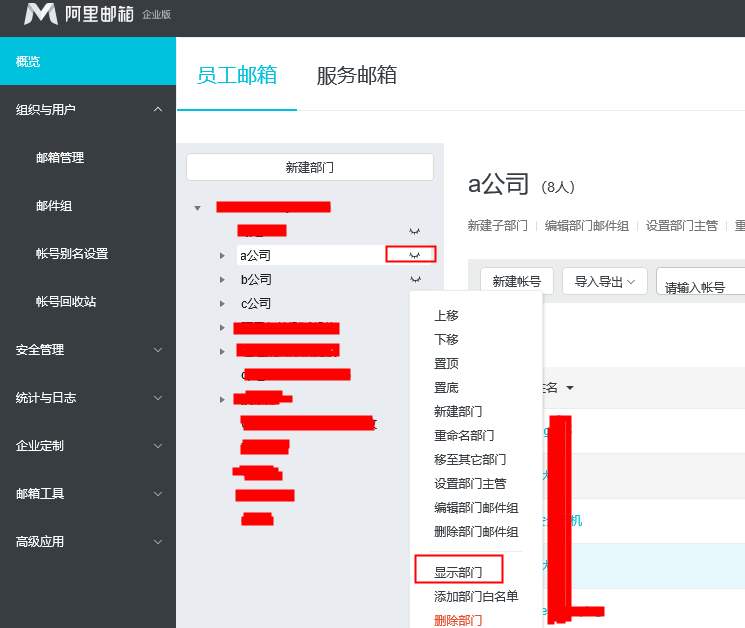The image size is (745, 628).
Task: Expand the c公司 department tree node
Action: coord(222,304)
